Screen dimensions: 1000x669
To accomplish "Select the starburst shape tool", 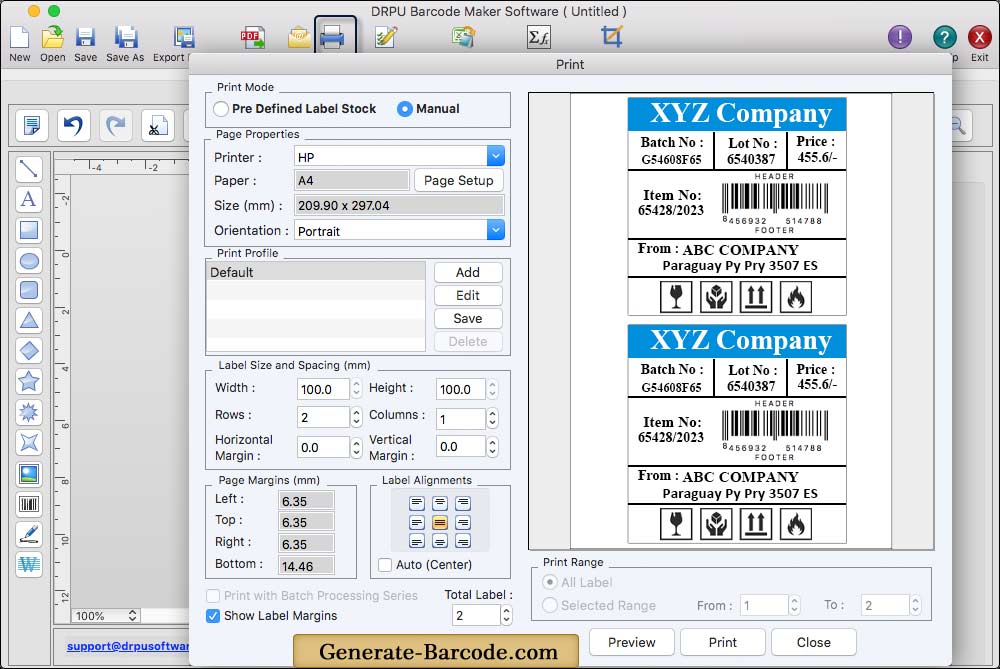I will (29, 412).
